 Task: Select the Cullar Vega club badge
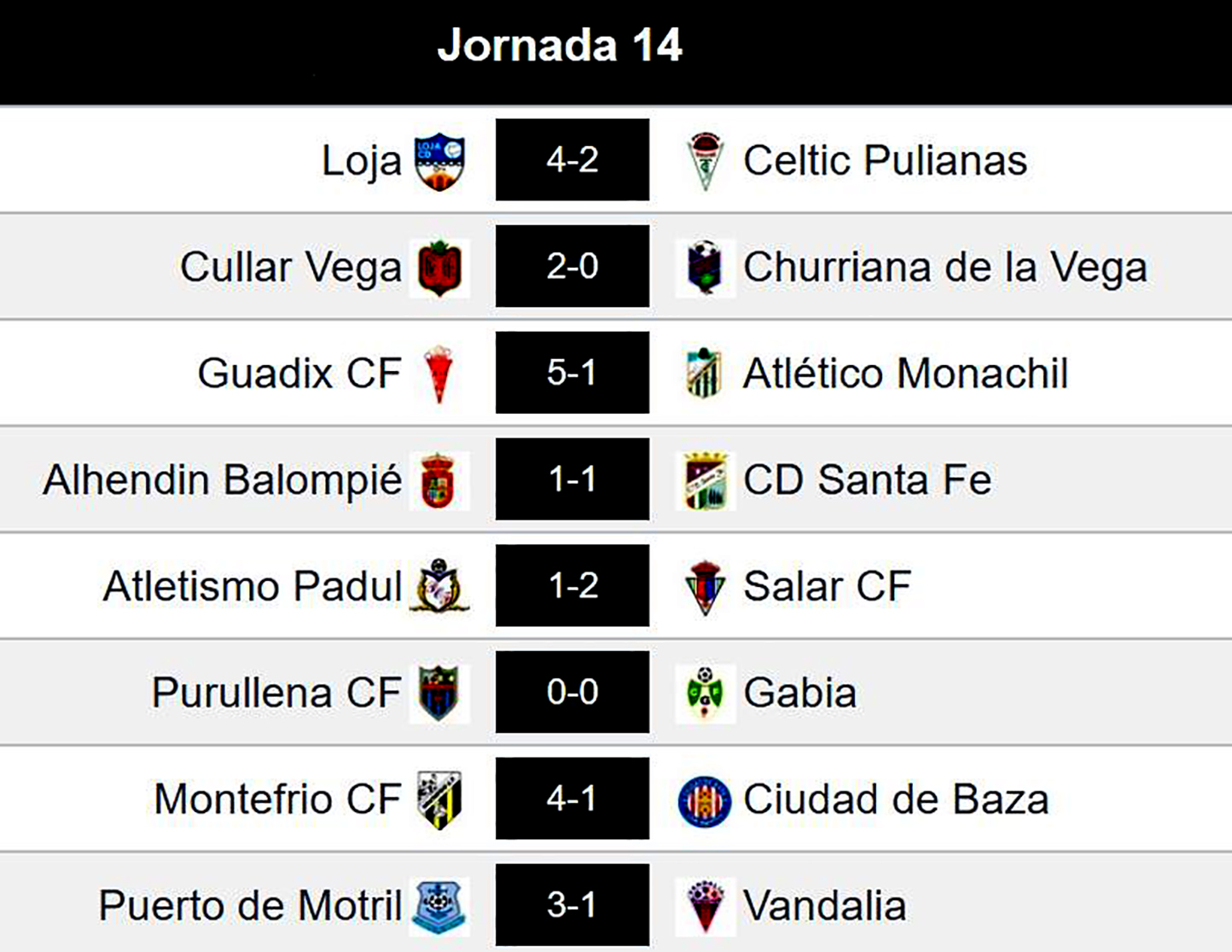439,268
